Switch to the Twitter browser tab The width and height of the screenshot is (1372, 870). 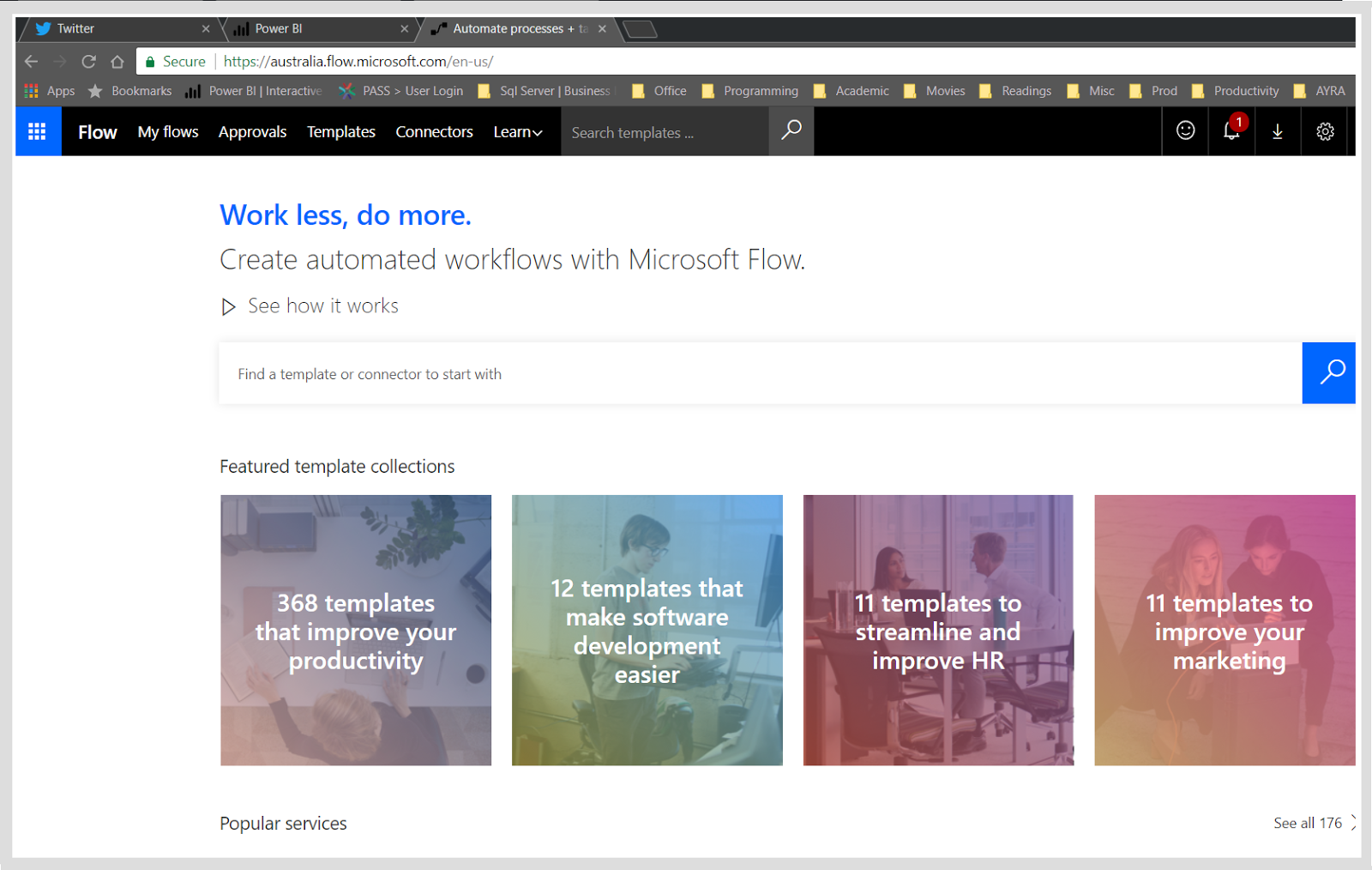120,28
